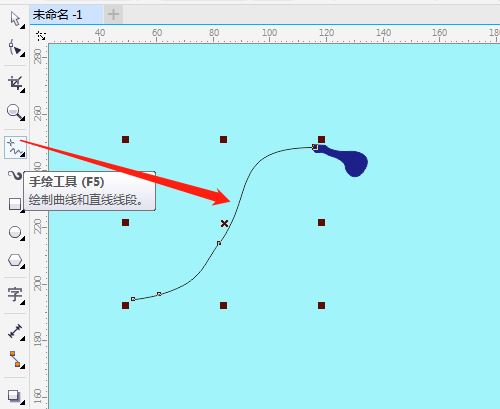Screen dimensions: 500x409
Task: Select the Text tool 字
Action: (x=15, y=295)
